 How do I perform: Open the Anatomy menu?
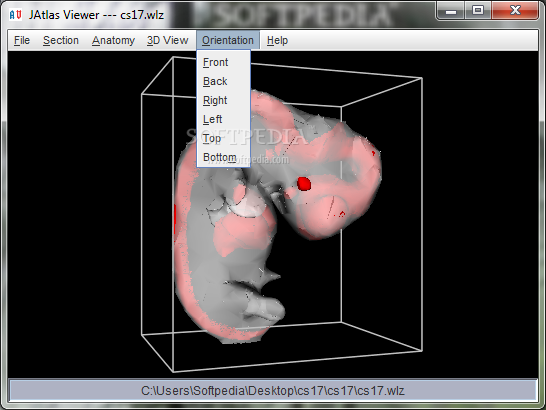click(x=113, y=40)
